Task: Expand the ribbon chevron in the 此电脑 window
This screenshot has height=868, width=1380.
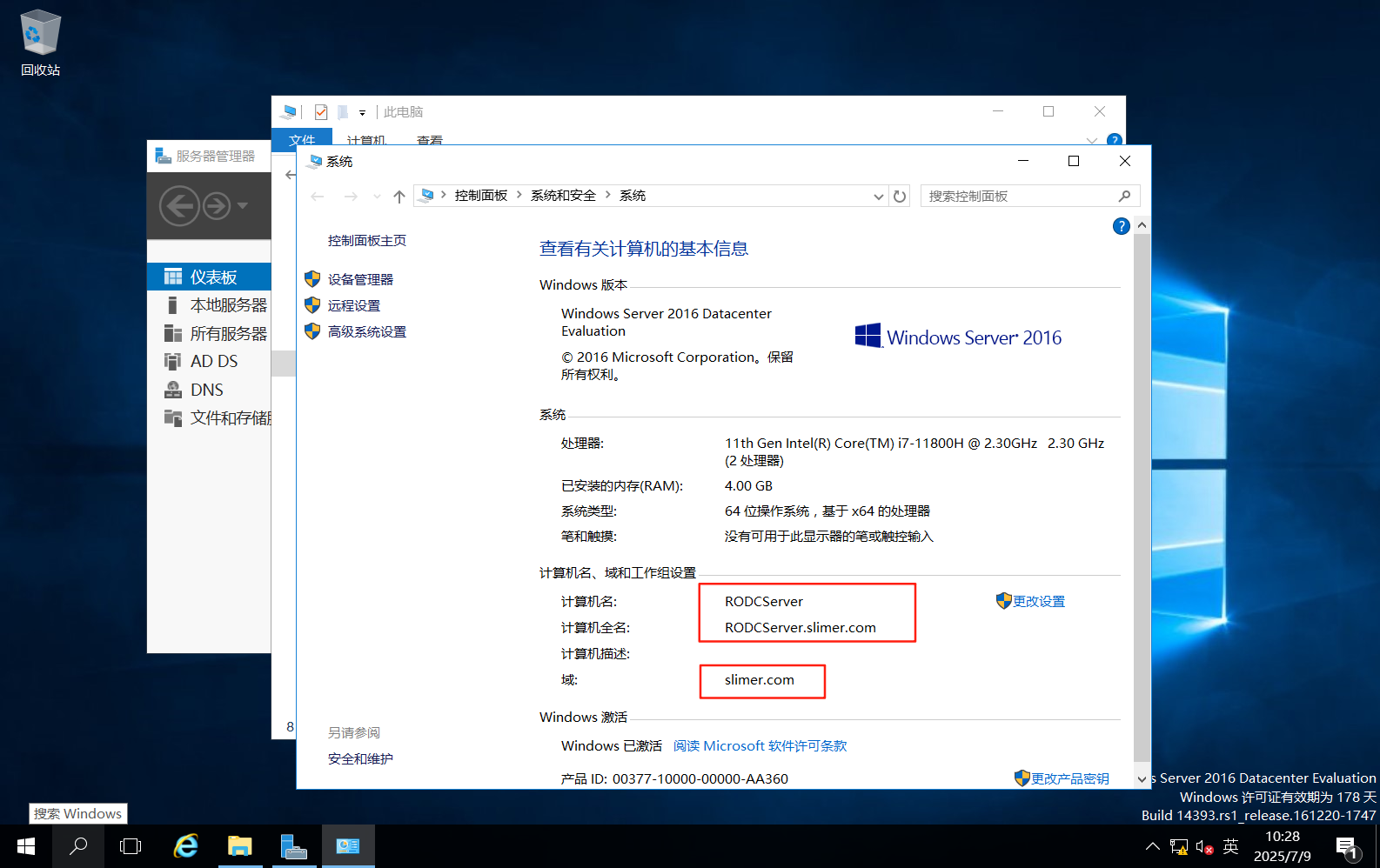Action: coord(1092,140)
